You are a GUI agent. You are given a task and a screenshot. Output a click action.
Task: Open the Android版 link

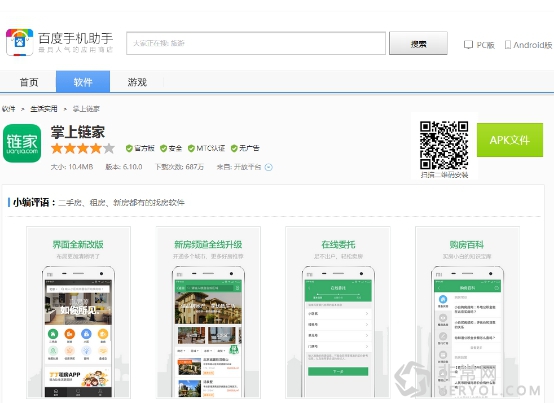532,45
